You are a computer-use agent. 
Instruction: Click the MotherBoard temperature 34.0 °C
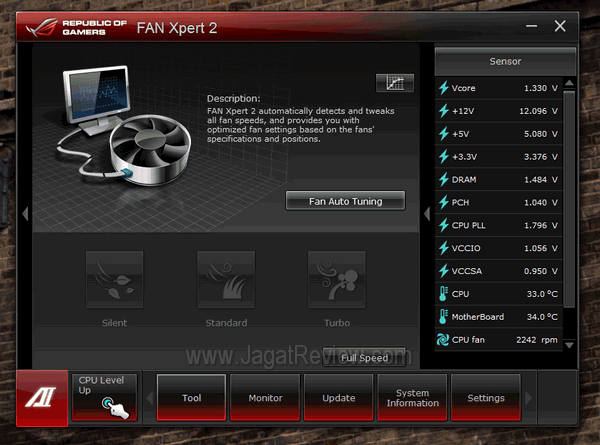click(x=542, y=317)
